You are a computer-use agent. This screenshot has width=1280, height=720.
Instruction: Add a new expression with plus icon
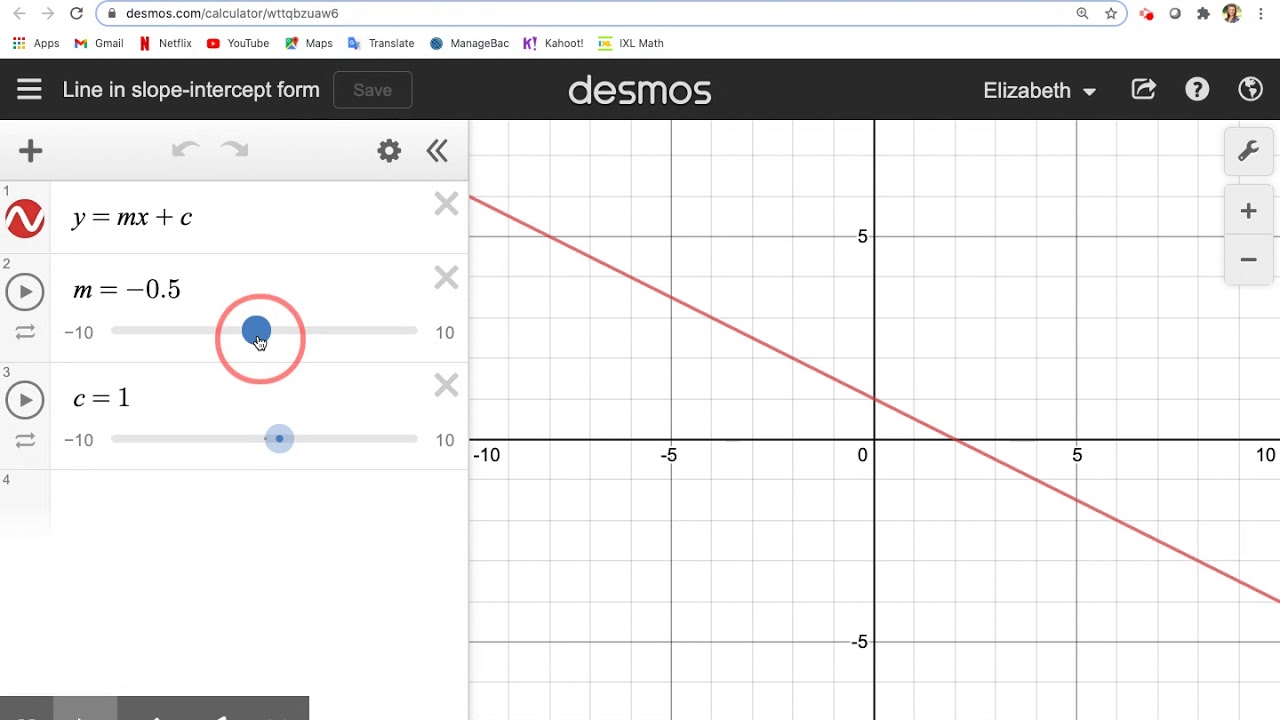coord(30,151)
